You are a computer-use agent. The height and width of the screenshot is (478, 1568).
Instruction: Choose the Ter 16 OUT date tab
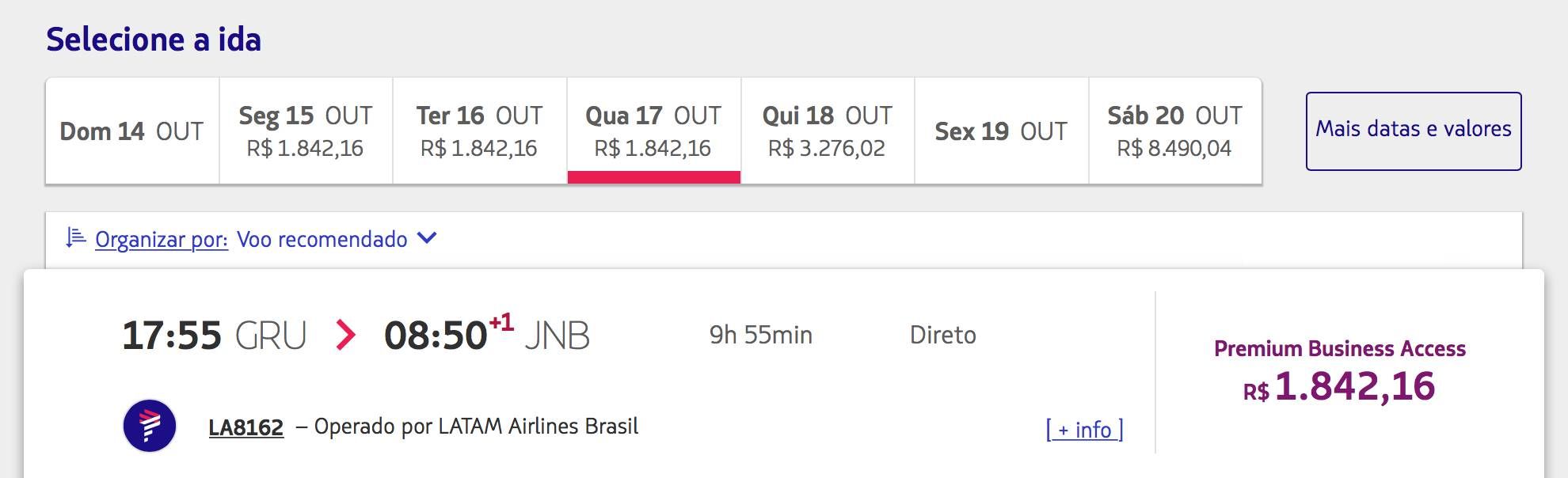click(x=480, y=131)
